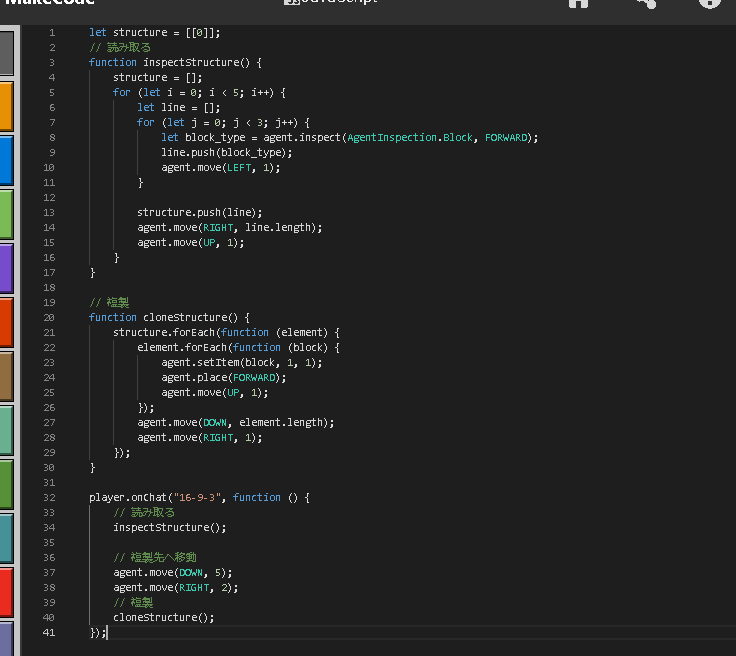The image size is (736, 656).
Task: Click the cloneStructure function declaration name
Action: click(x=185, y=317)
